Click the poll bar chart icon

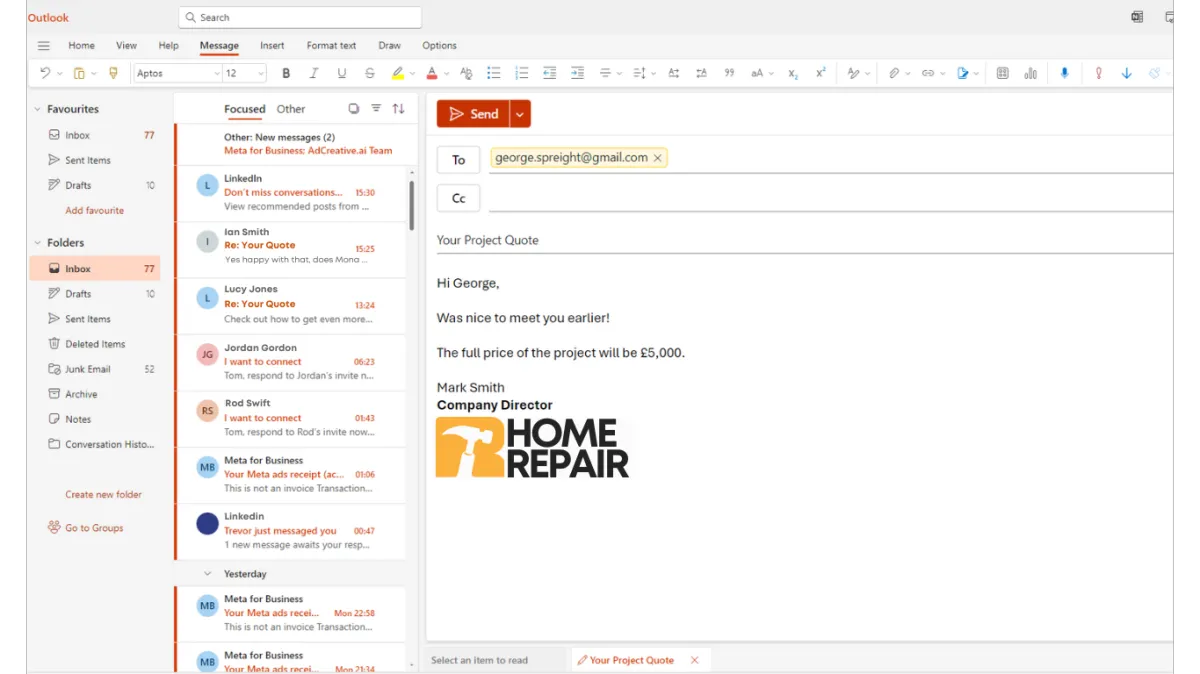(x=1030, y=73)
